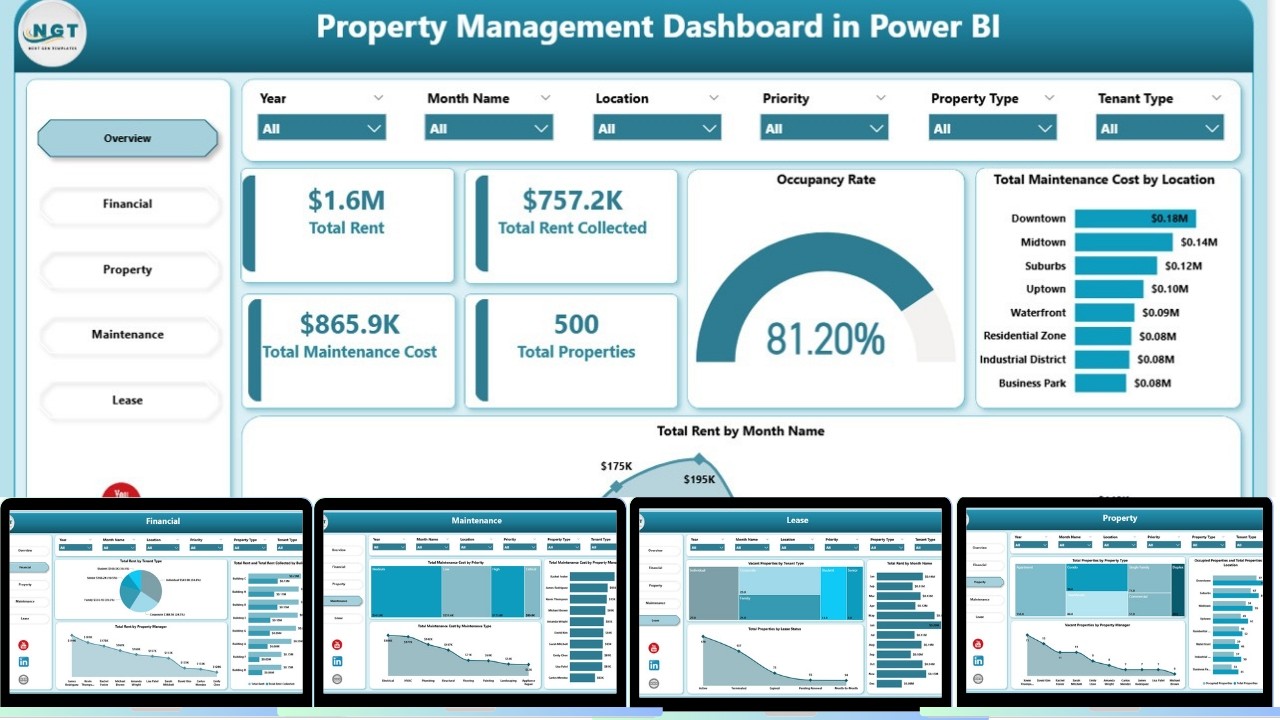Open the Lease page laptop thumbnail
This screenshot has height=720, width=1280.
tap(790, 605)
